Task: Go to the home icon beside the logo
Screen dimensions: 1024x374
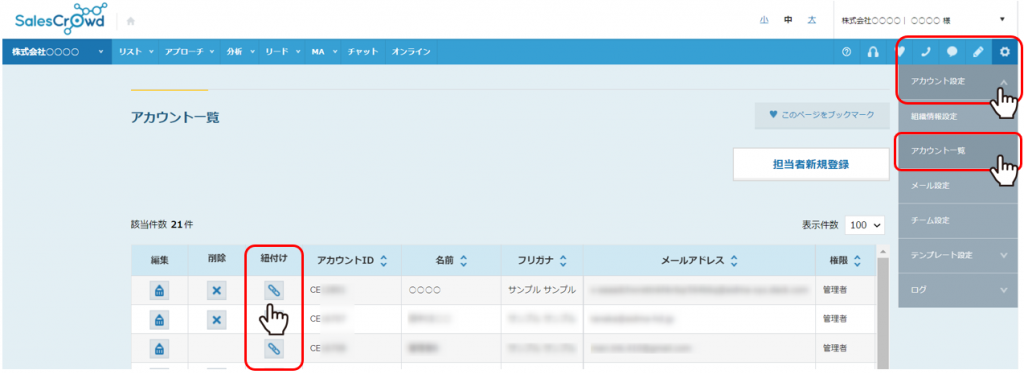Action: (x=131, y=21)
